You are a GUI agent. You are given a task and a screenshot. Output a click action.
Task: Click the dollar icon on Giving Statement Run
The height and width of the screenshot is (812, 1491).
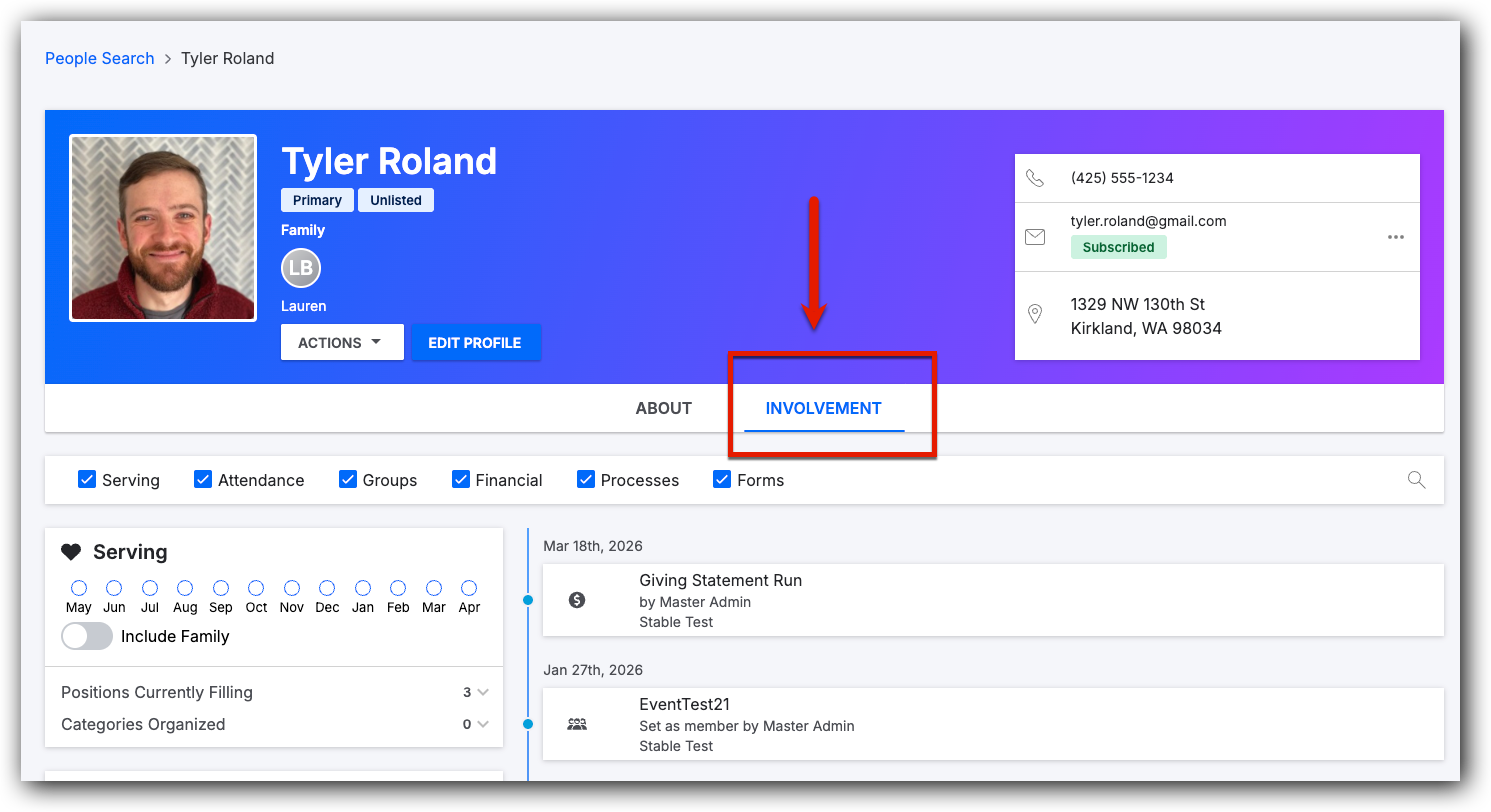pyautogui.click(x=577, y=600)
